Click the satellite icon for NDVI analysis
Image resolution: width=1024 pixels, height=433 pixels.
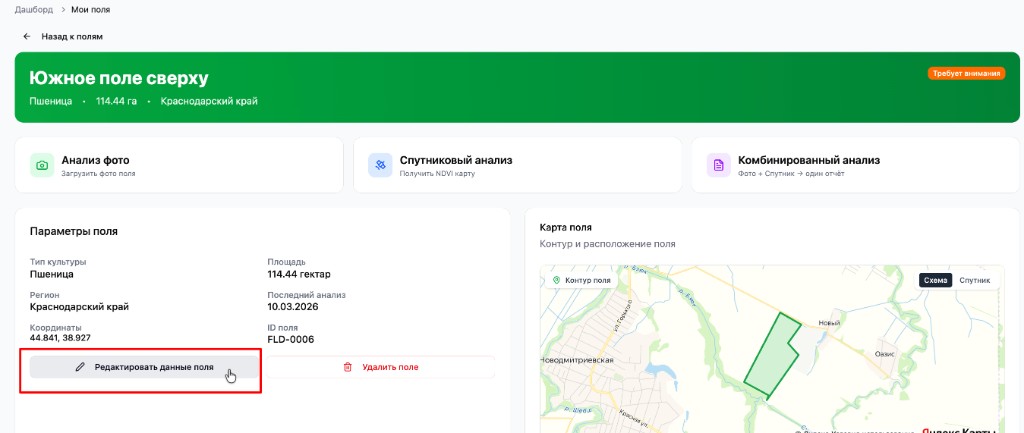coord(380,165)
